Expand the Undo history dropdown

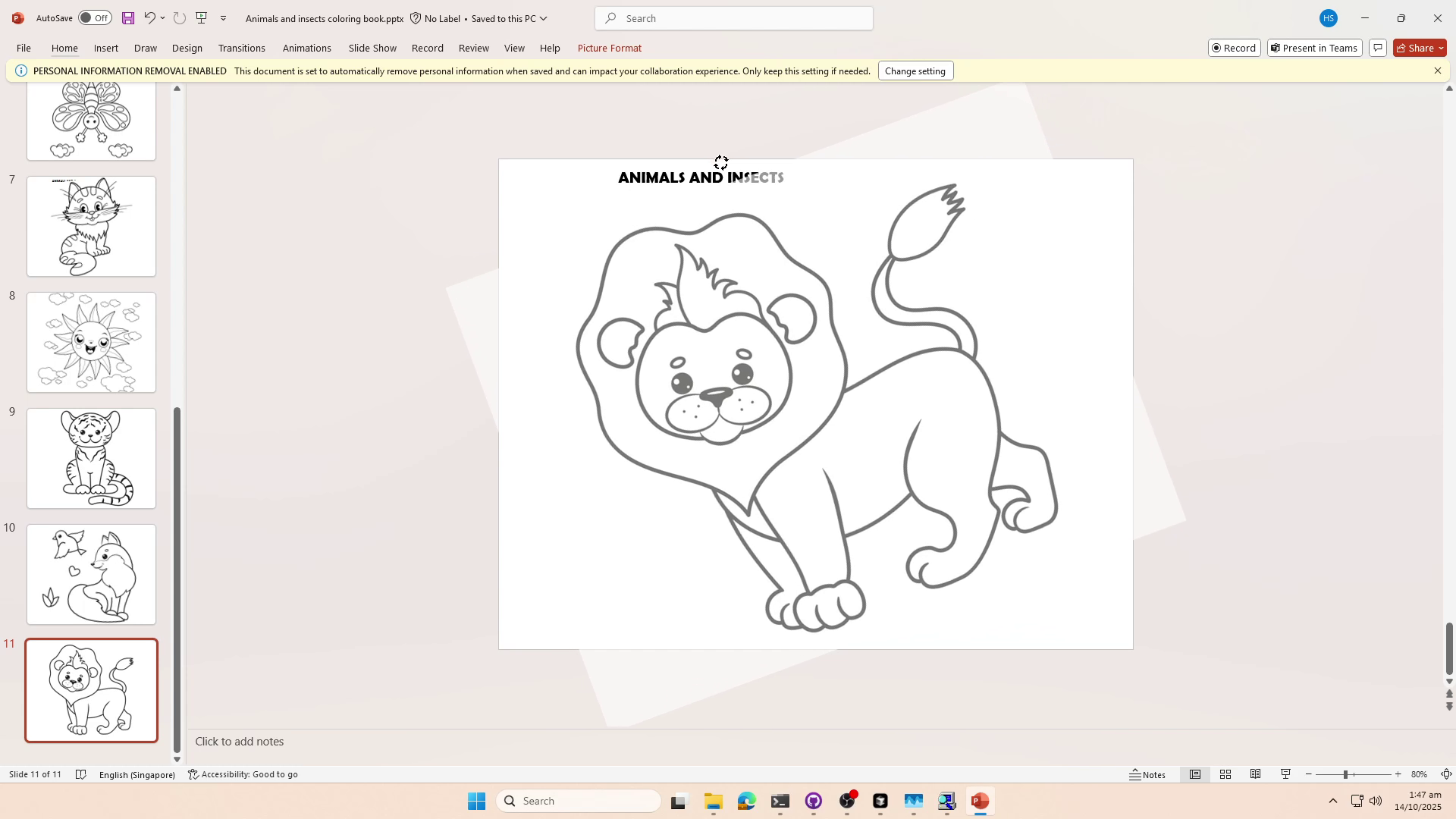tap(162, 17)
